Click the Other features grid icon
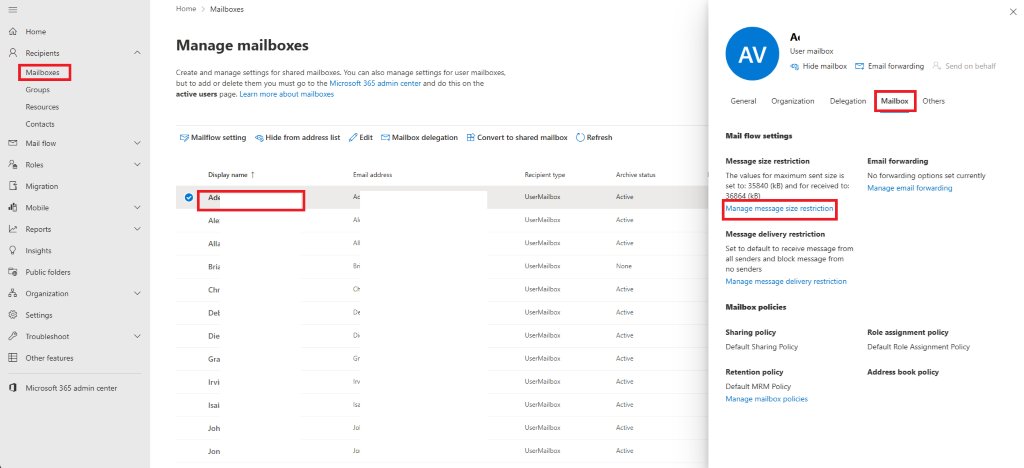This screenshot has width=1024, height=468. click(12, 358)
